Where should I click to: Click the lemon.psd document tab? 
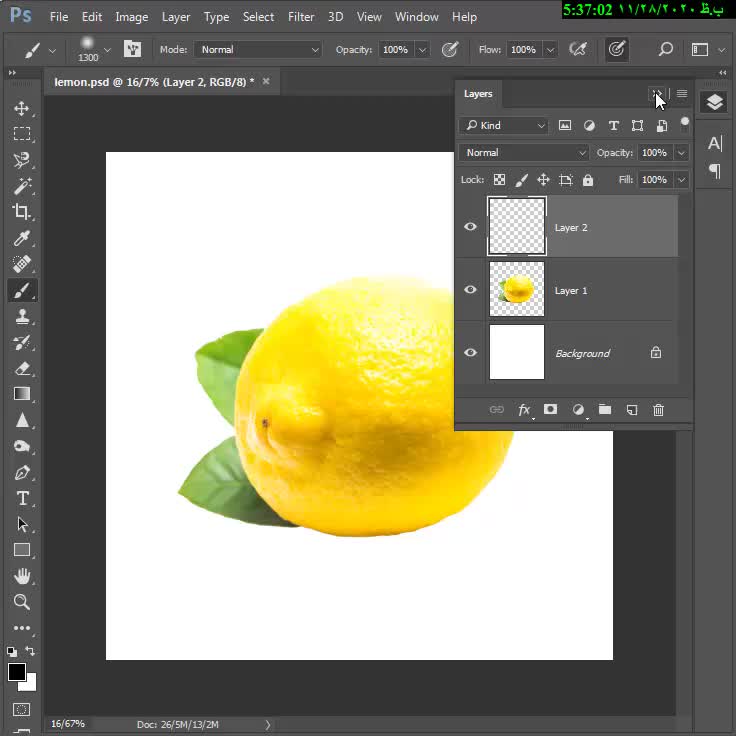[x=154, y=82]
